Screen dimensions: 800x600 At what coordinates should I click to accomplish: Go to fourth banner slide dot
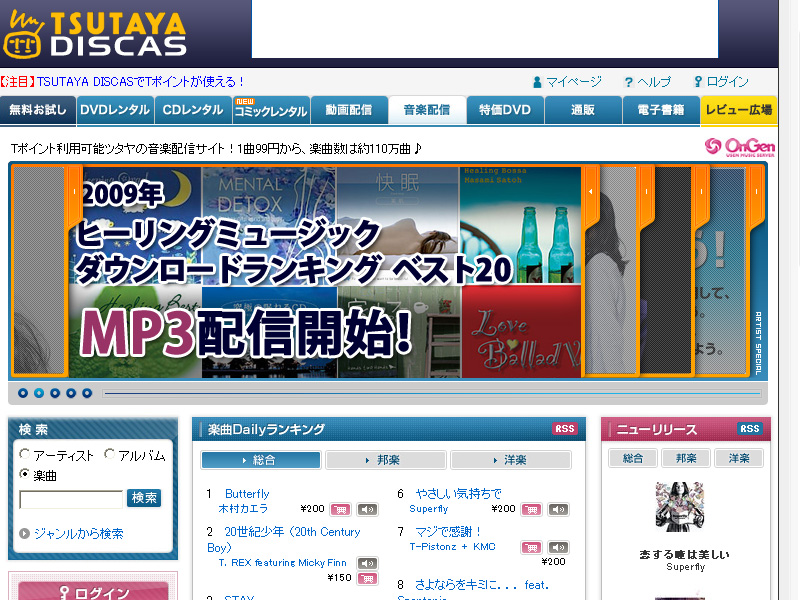[x=71, y=393]
